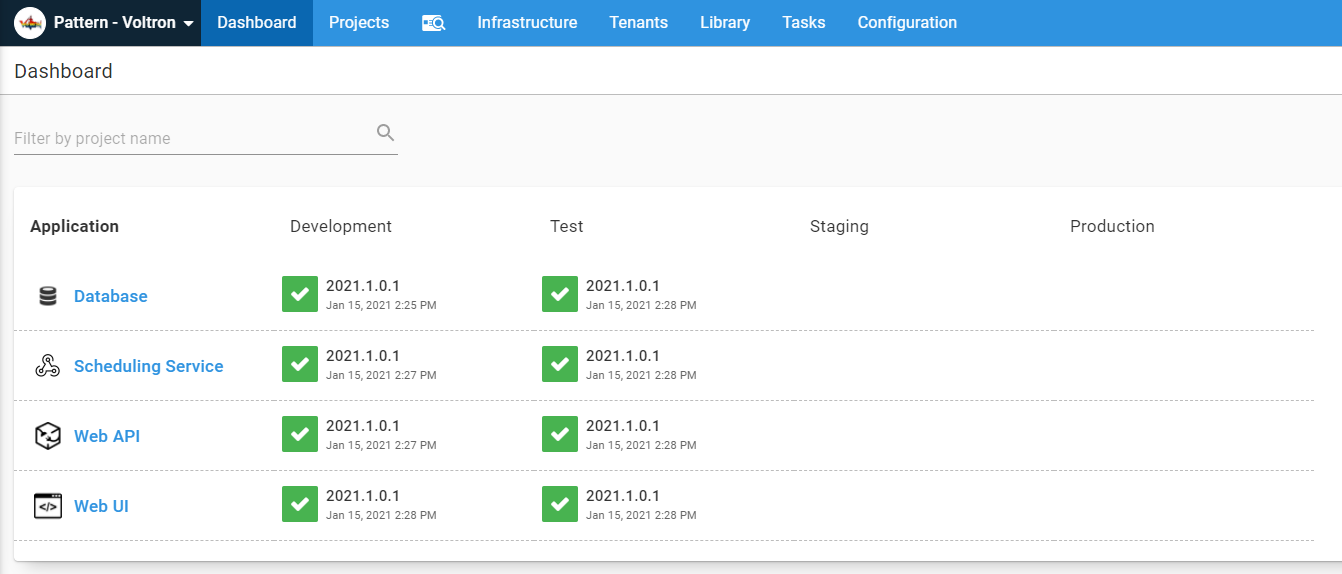Expand the Pattern - Voltron space switcher

click(104, 23)
